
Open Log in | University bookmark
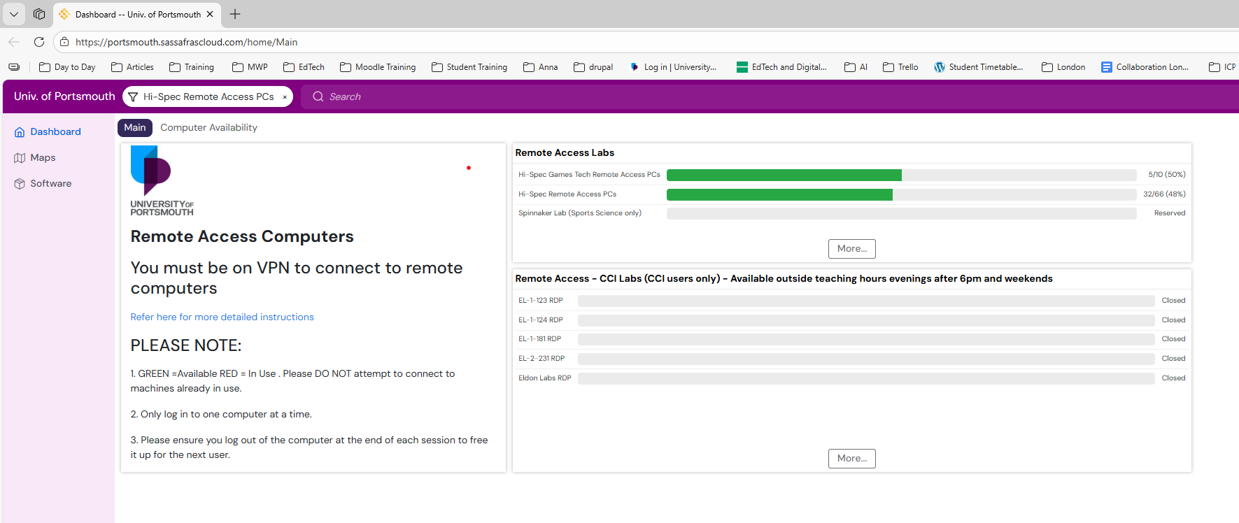pyautogui.click(x=673, y=67)
